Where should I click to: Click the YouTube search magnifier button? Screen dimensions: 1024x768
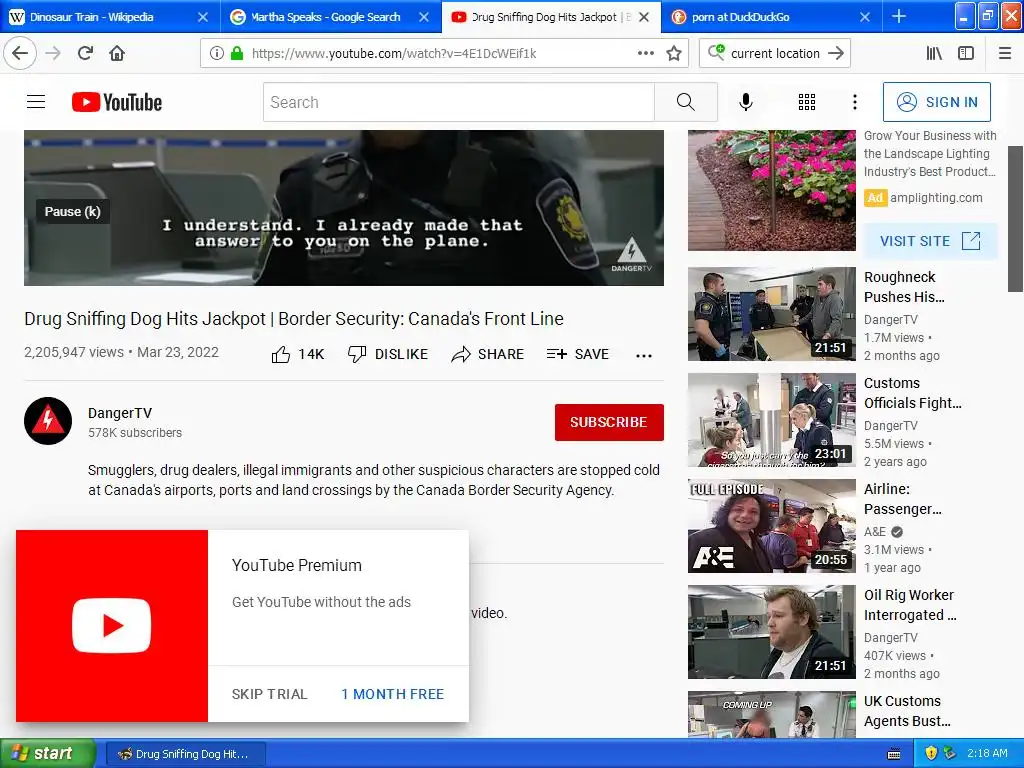(x=686, y=102)
